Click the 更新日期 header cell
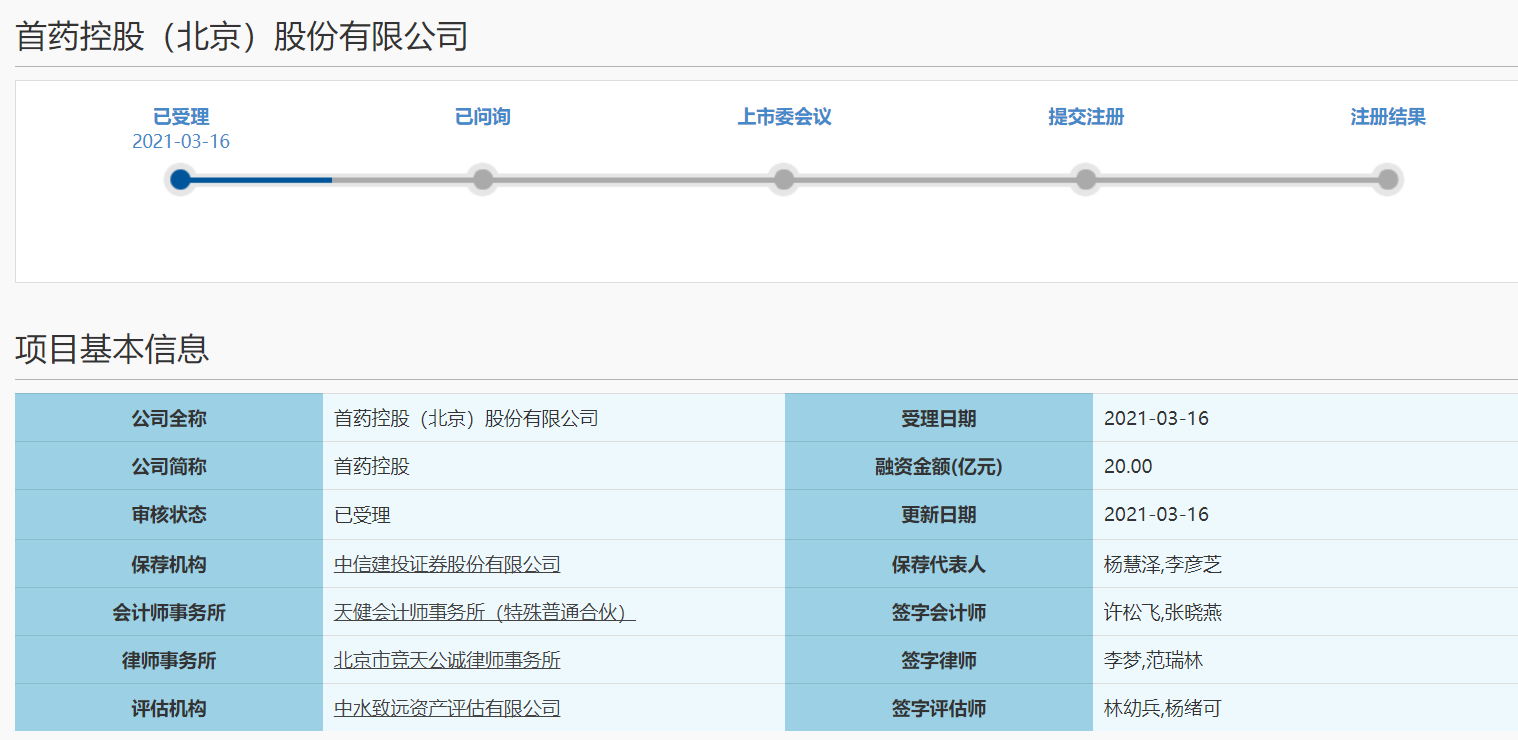This screenshot has height=740, width=1518. pyautogui.click(x=939, y=515)
